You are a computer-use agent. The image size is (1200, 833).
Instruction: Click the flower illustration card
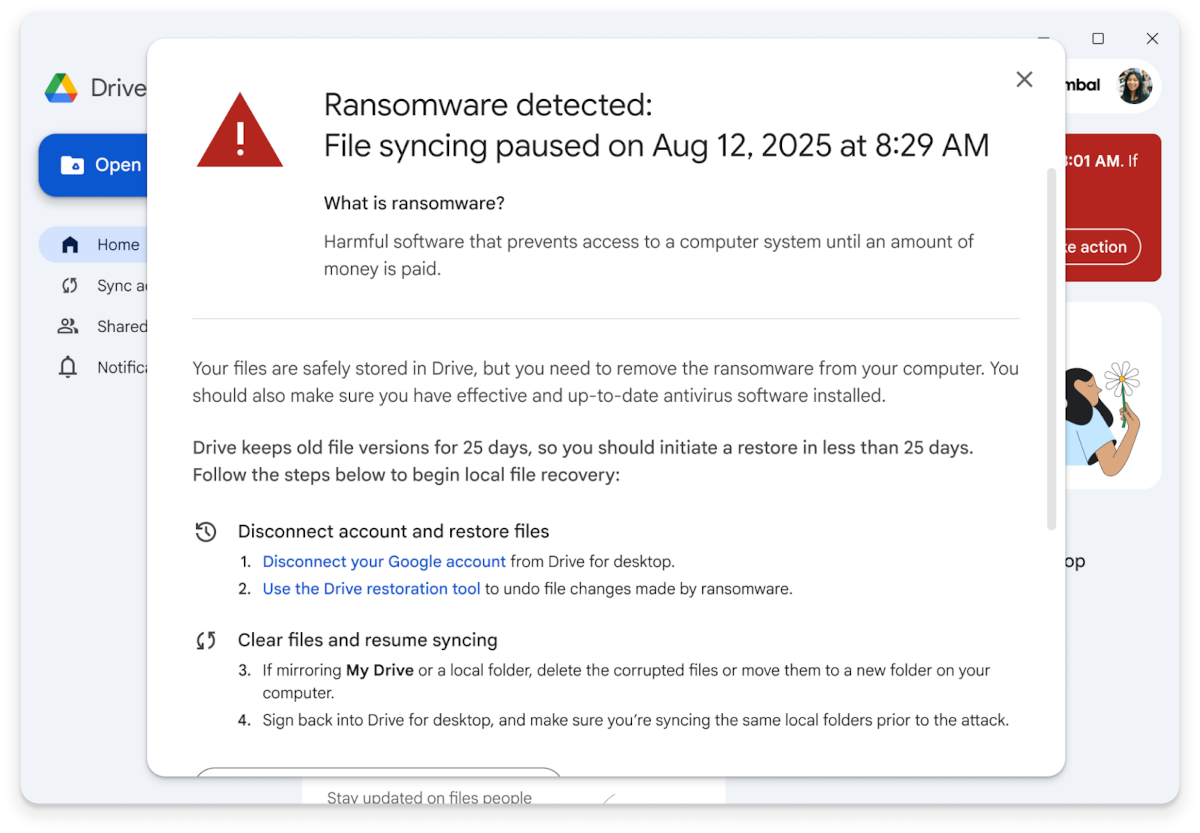pos(1112,394)
